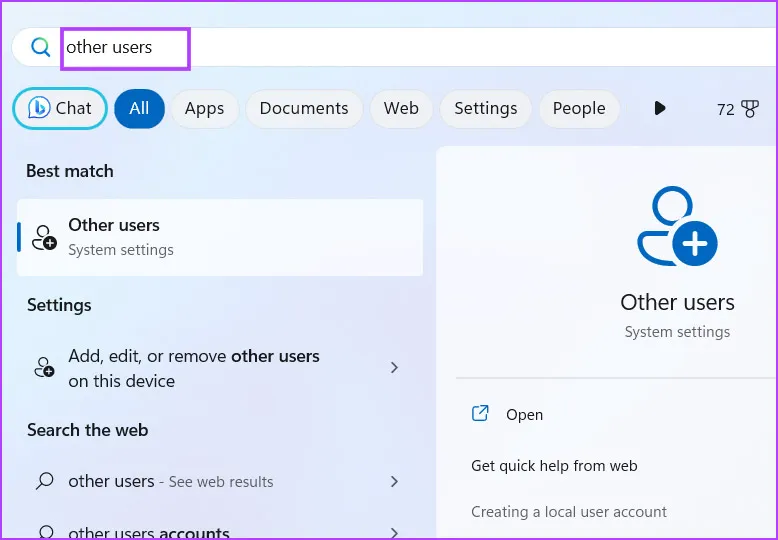Click the search magnifier icon in search box
This screenshot has width=778, height=540.
[40, 47]
